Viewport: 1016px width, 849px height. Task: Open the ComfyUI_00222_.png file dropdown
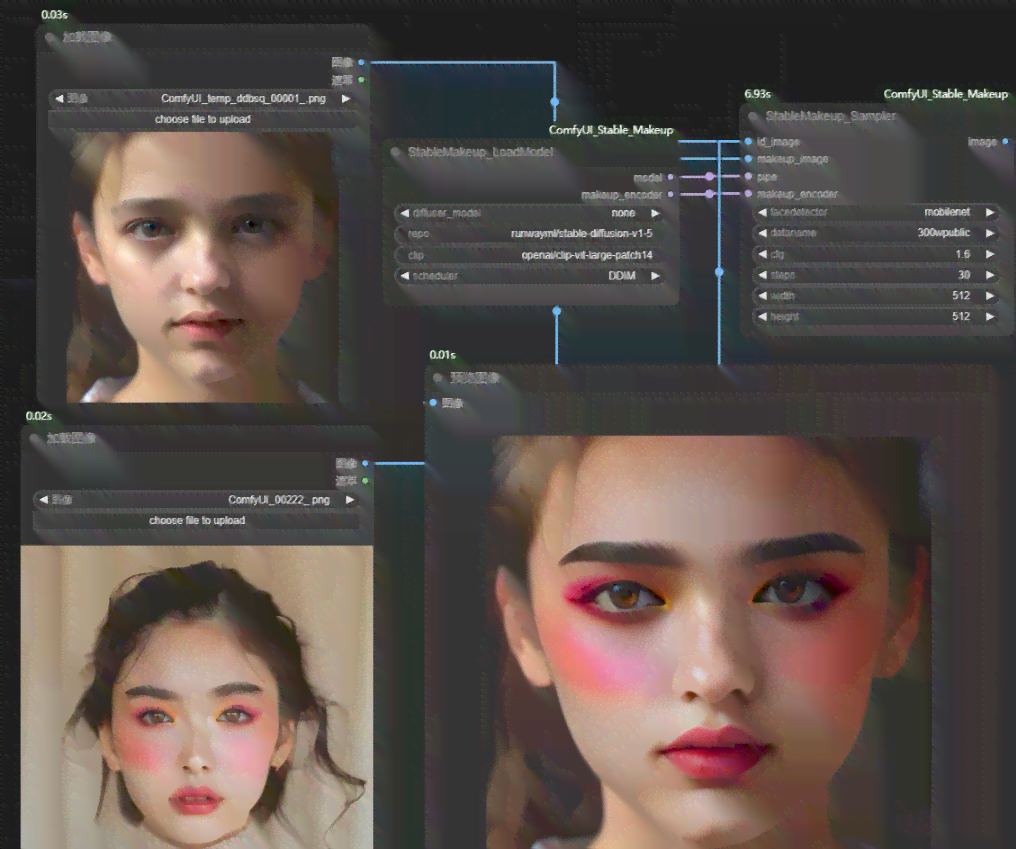[x=196, y=500]
